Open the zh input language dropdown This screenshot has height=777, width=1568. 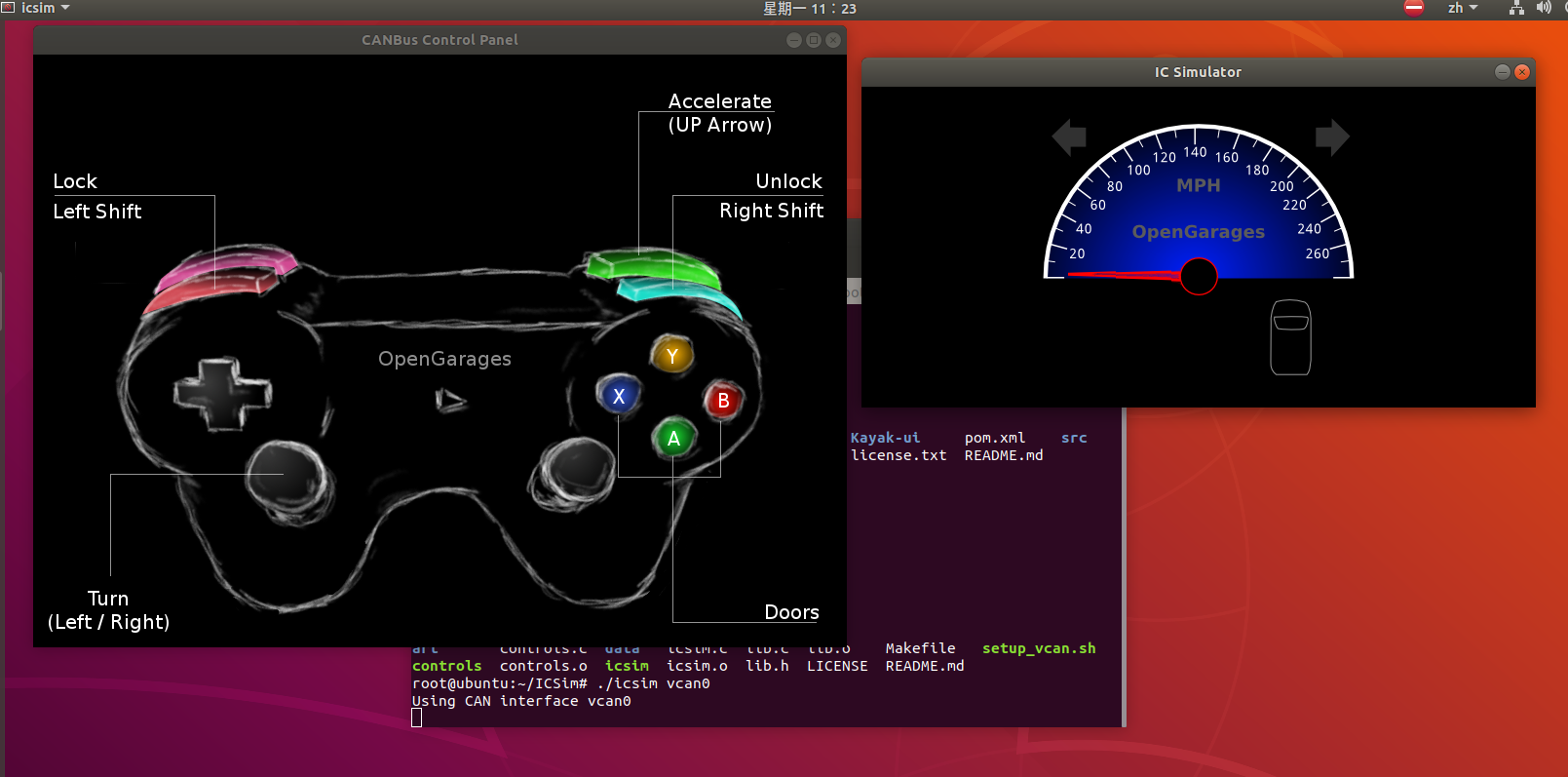pos(1463,8)
